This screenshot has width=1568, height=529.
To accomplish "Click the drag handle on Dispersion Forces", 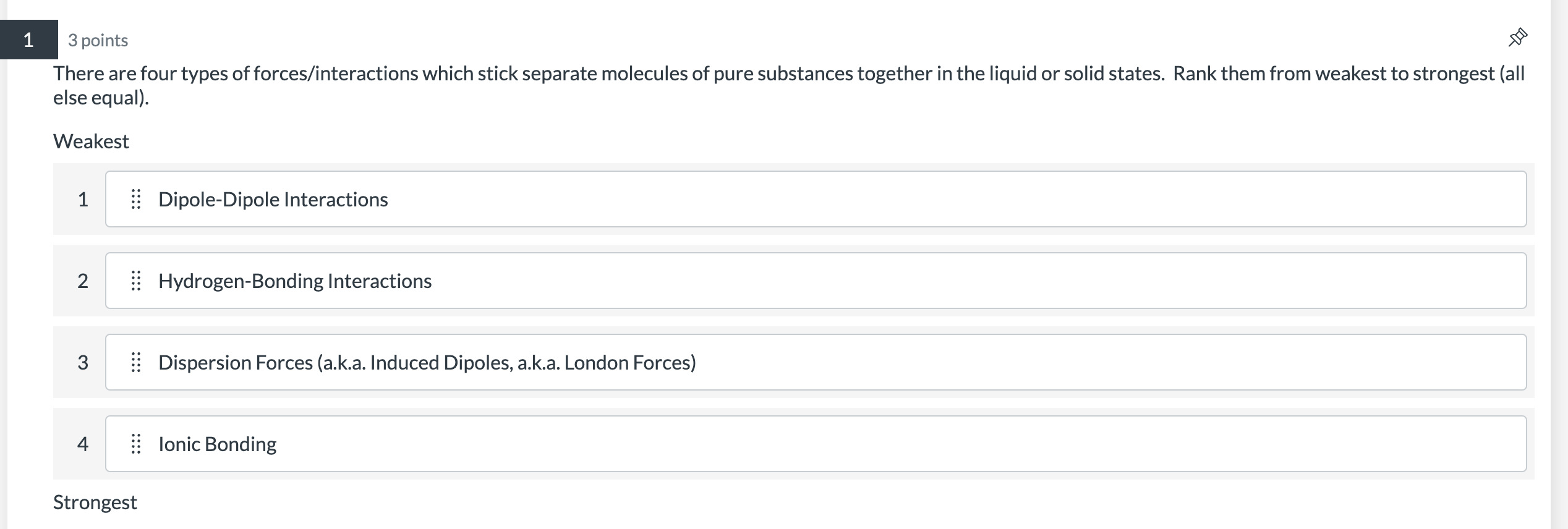I will (137, 362).
